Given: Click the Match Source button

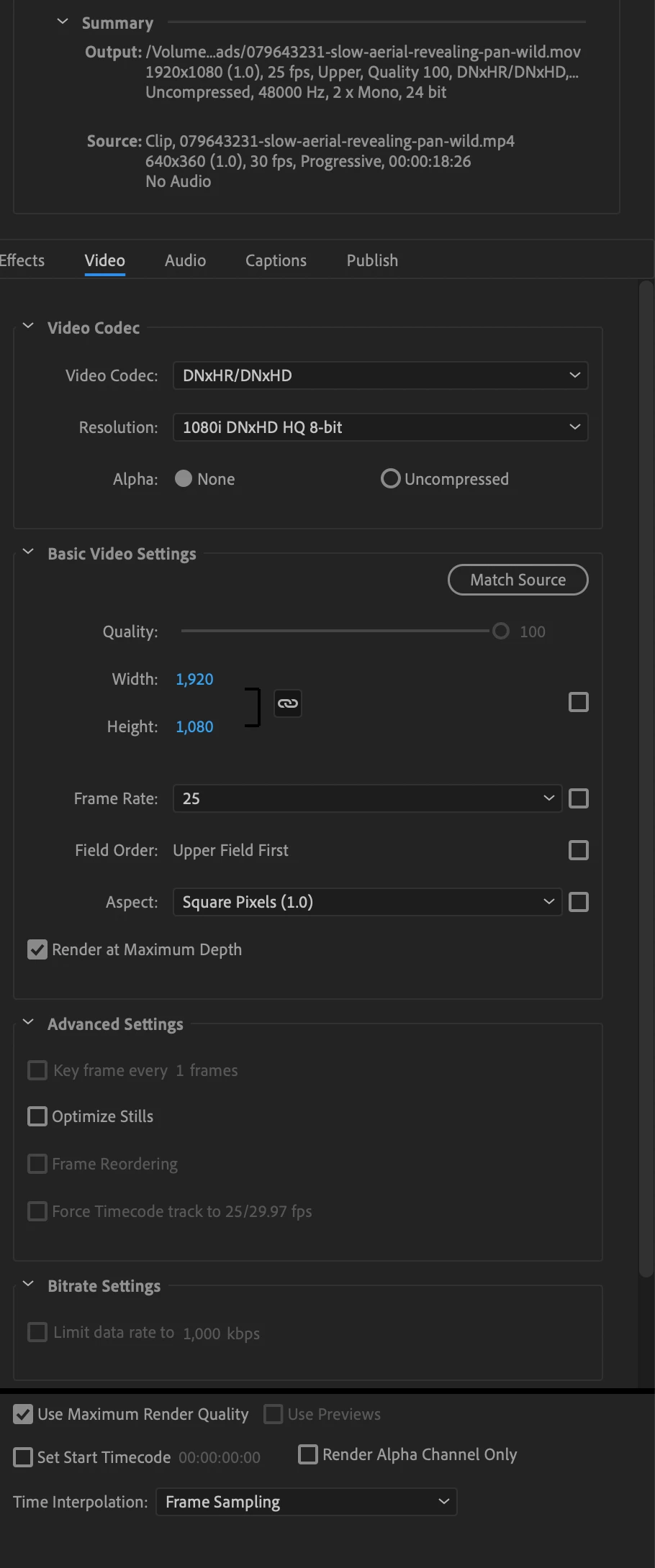Looking at the screenshot, I should click(518, 580).
